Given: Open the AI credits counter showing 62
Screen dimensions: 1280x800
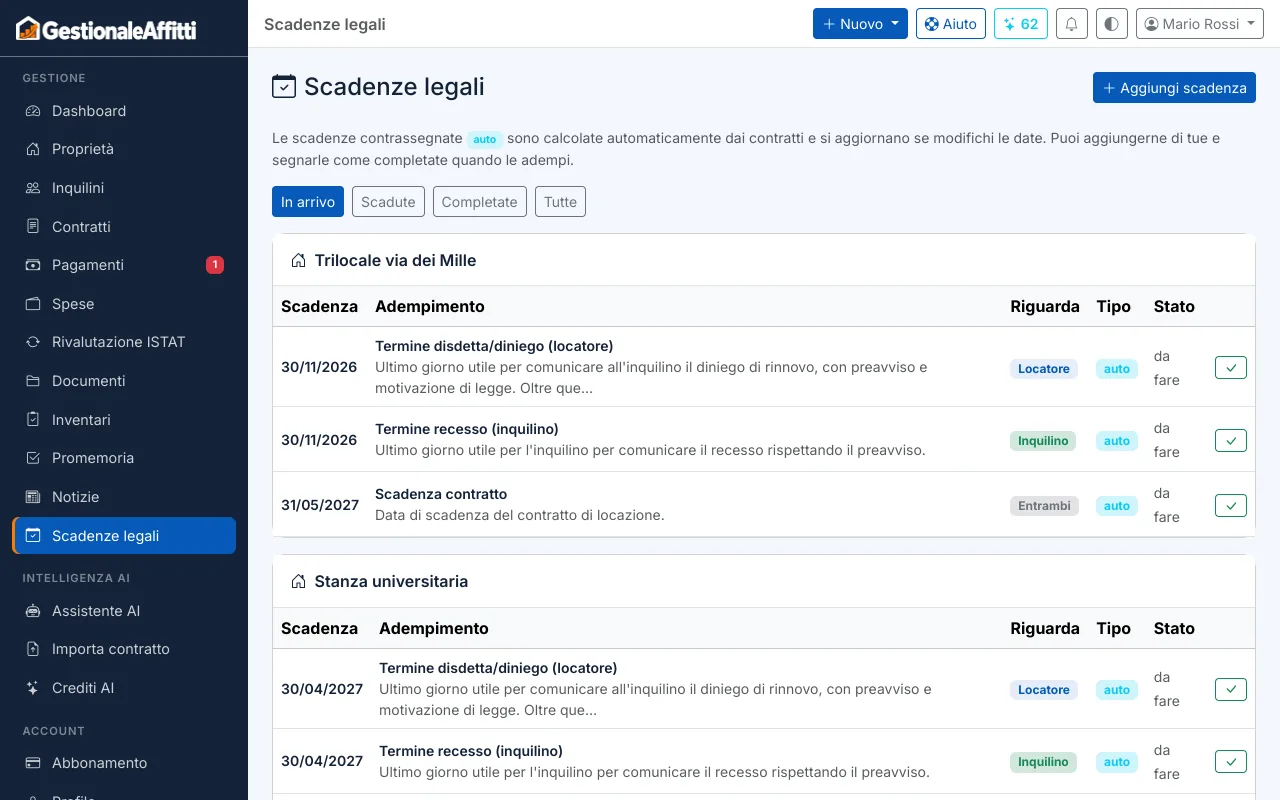Looking at the screenshot, I should [x=1021, y=24].
